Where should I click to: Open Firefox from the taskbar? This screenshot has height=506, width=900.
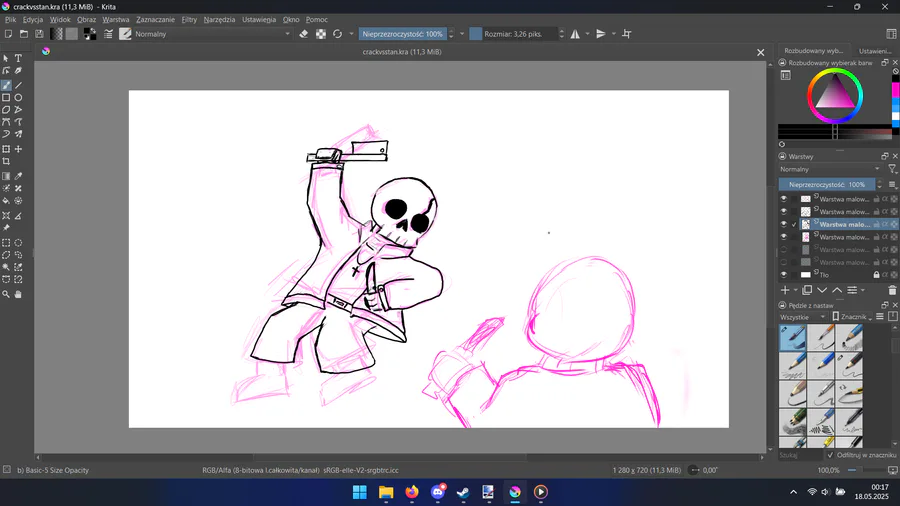[x=412, y=492]
